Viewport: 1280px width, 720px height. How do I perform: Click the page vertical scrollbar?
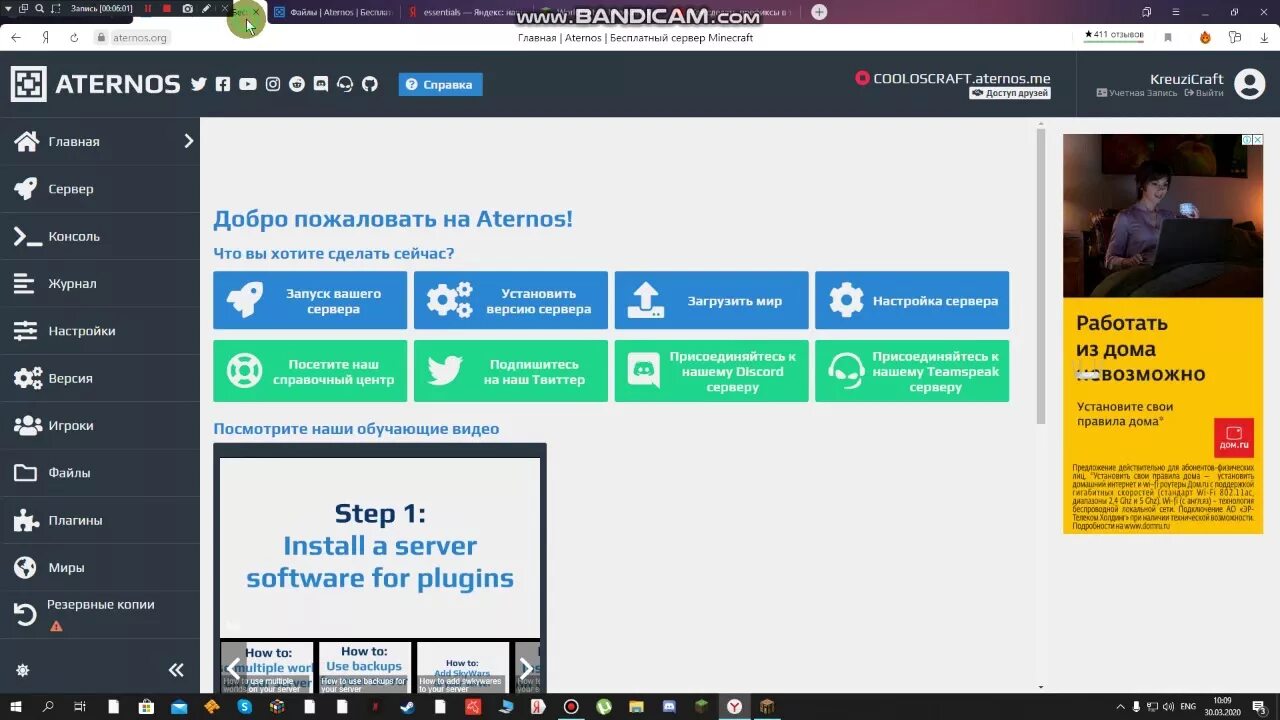(1041, 275)
